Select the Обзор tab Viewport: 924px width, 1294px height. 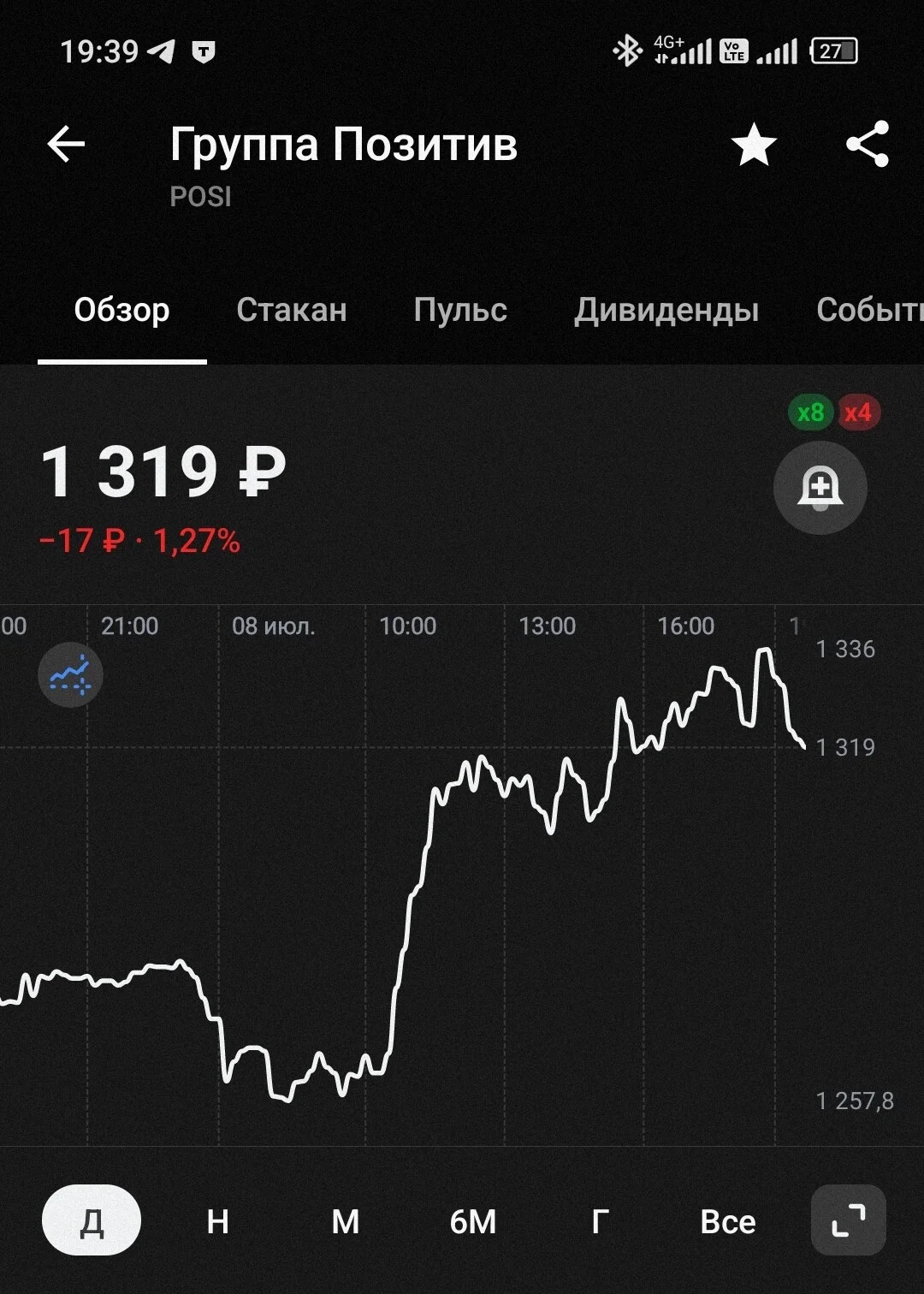tap(122, 310)
